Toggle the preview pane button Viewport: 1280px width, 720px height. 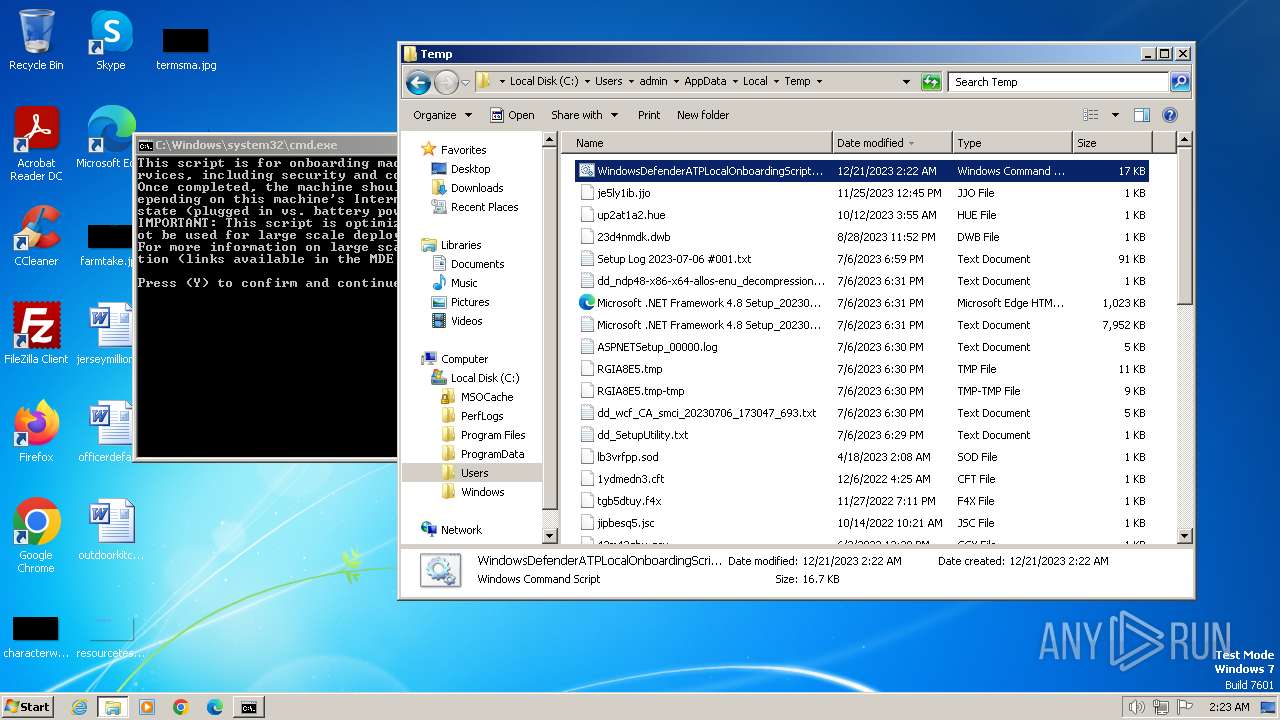coord(1141,115)
